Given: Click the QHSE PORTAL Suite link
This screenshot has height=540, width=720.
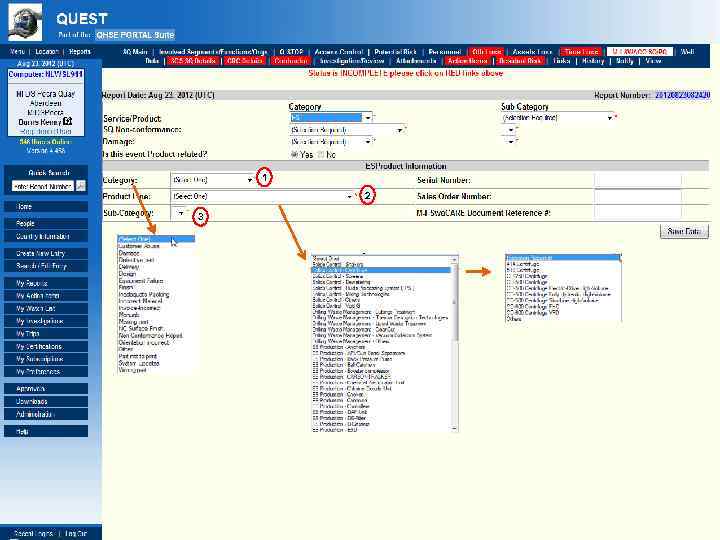Looking at the screenshot, I should [135, 35].
